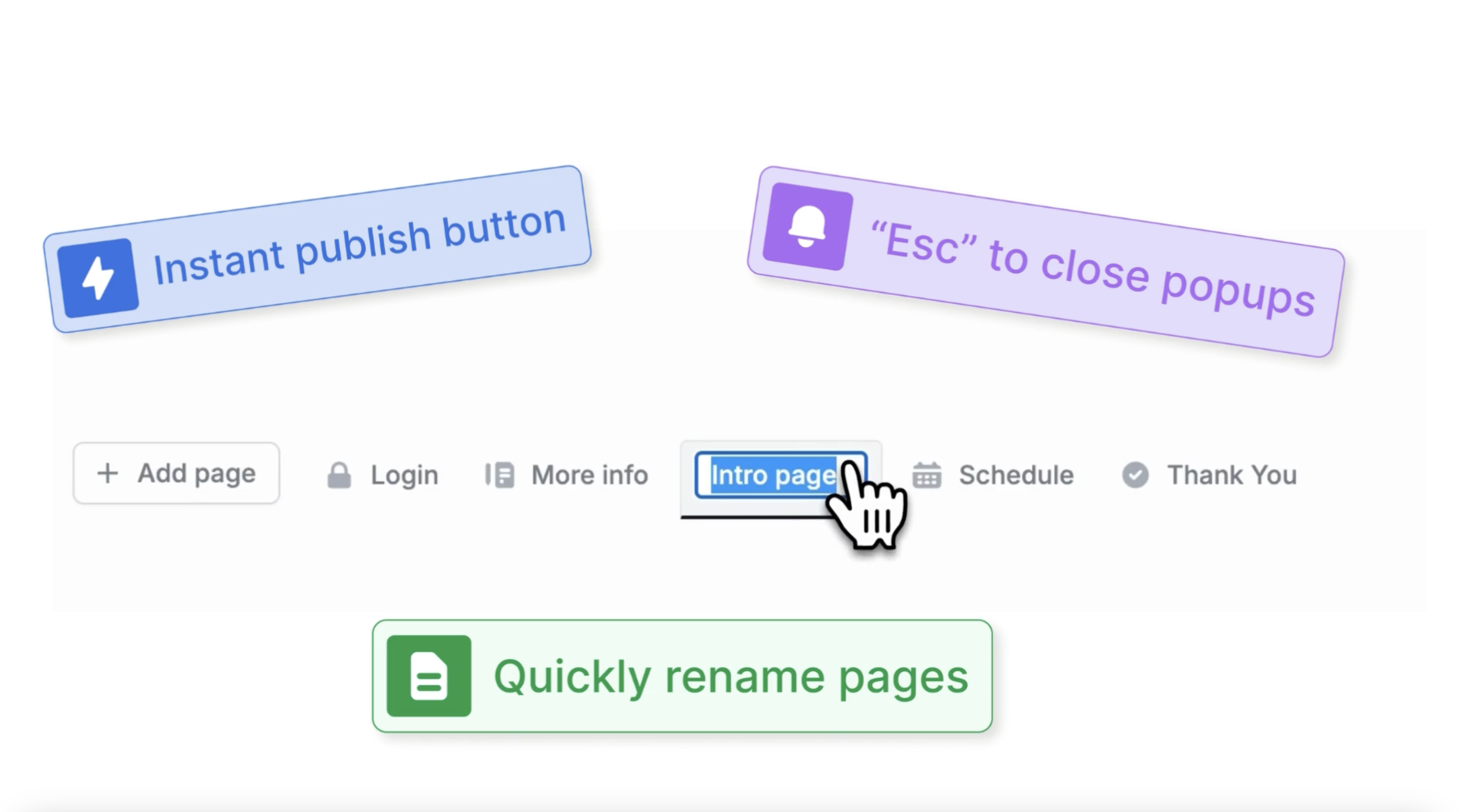Select the Schedule page tab
The image size is (1459, 812).
(993, 475)
